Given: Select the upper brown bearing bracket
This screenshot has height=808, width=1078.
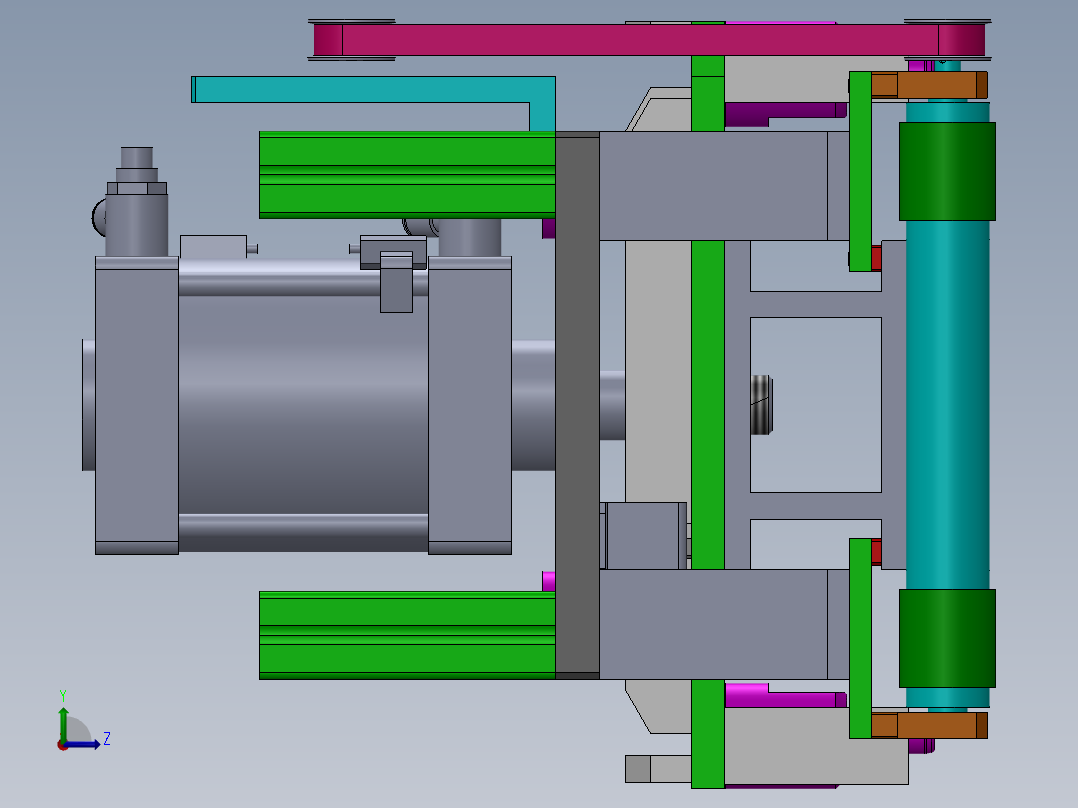Looking at the screenshot, I should click(x=929, y=85).
